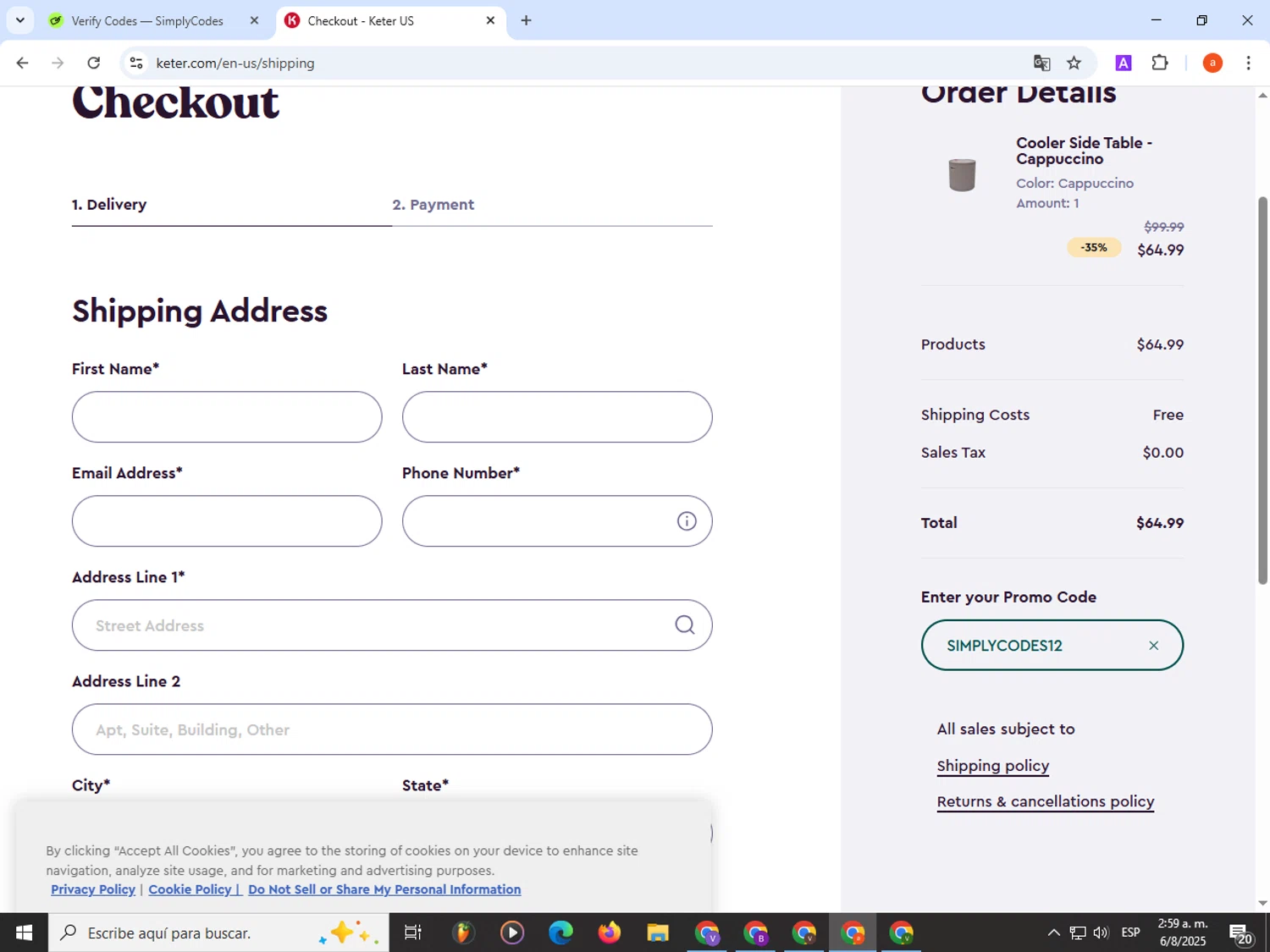Open Do Not Sell or Share link

coord(384,889)
